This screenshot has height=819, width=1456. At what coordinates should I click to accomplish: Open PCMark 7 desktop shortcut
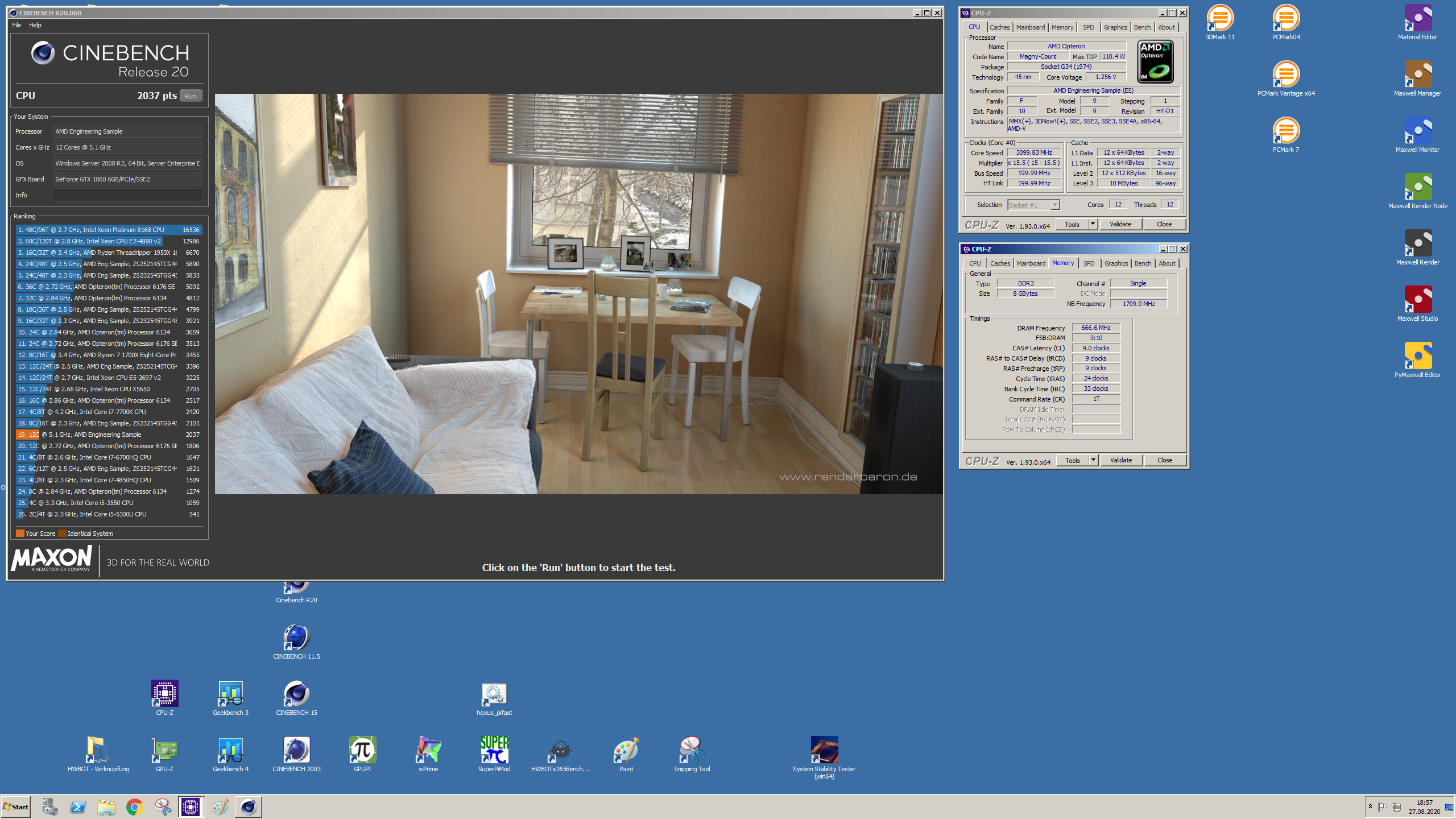1286,135
